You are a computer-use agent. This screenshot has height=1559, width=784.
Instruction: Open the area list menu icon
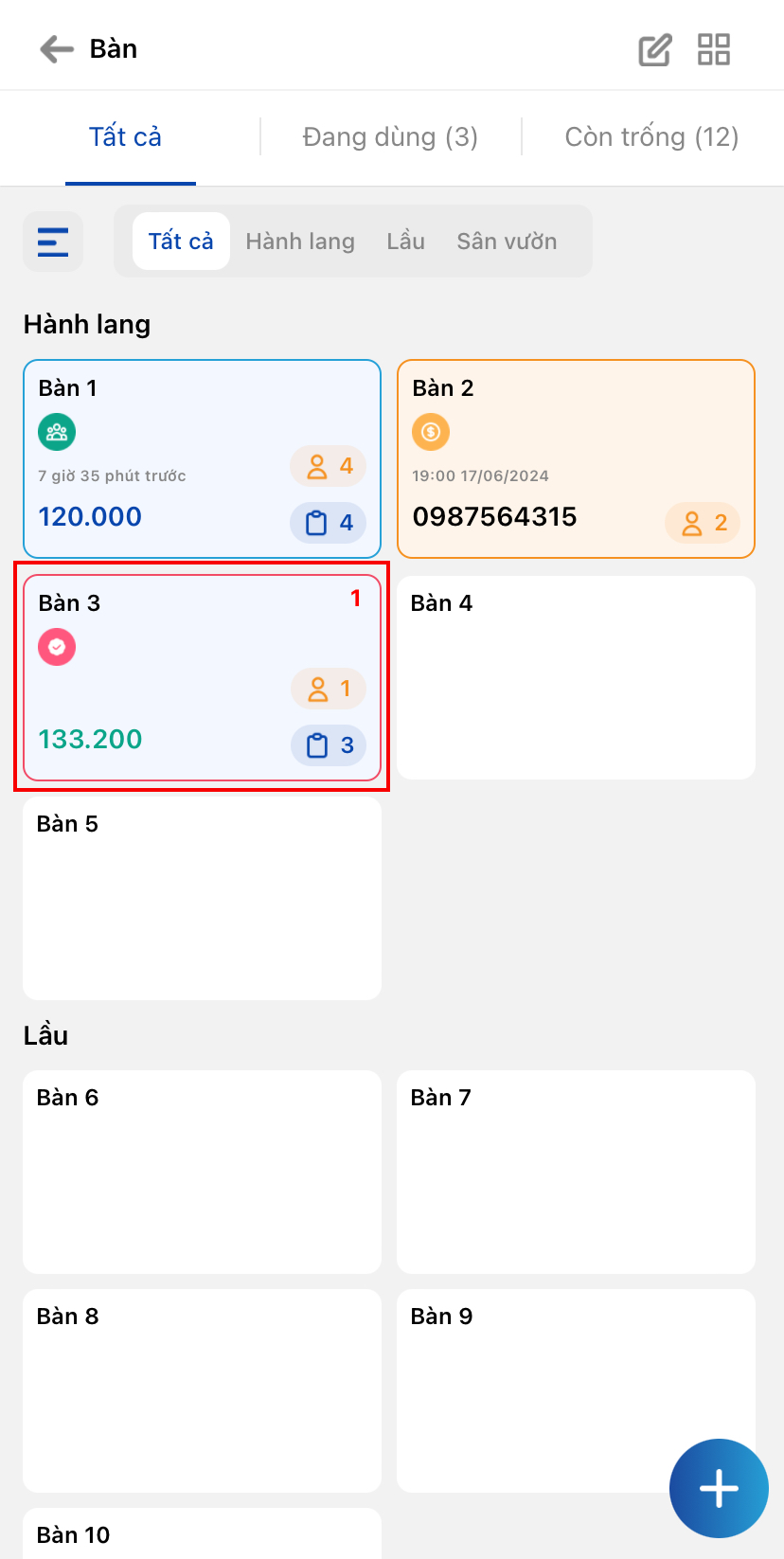tap(53, 242)
